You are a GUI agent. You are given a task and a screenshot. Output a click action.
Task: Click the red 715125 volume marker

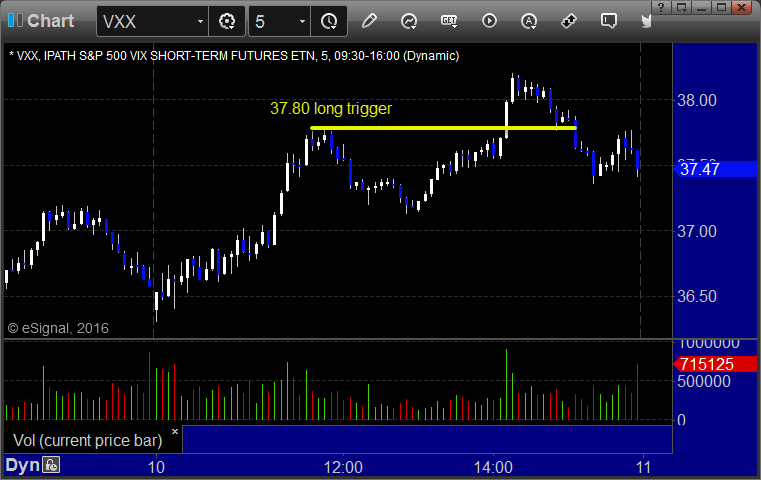715,364
